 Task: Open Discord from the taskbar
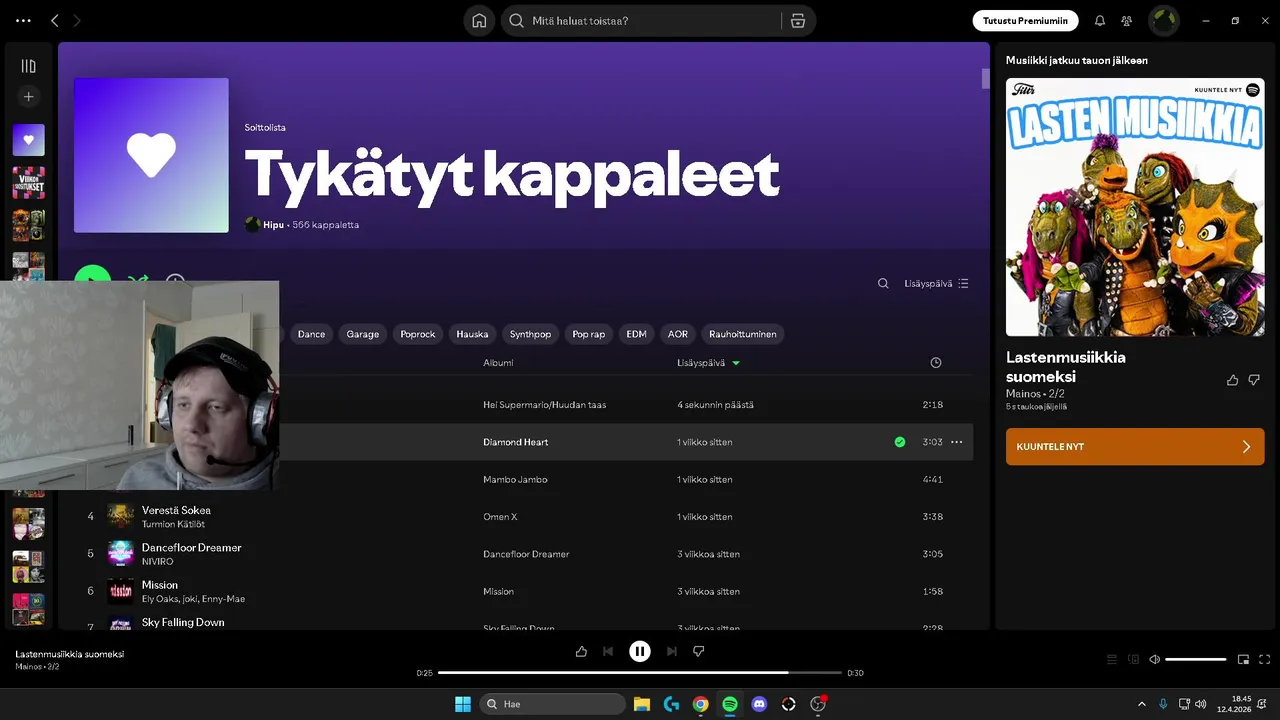click(x=759, y=704)
